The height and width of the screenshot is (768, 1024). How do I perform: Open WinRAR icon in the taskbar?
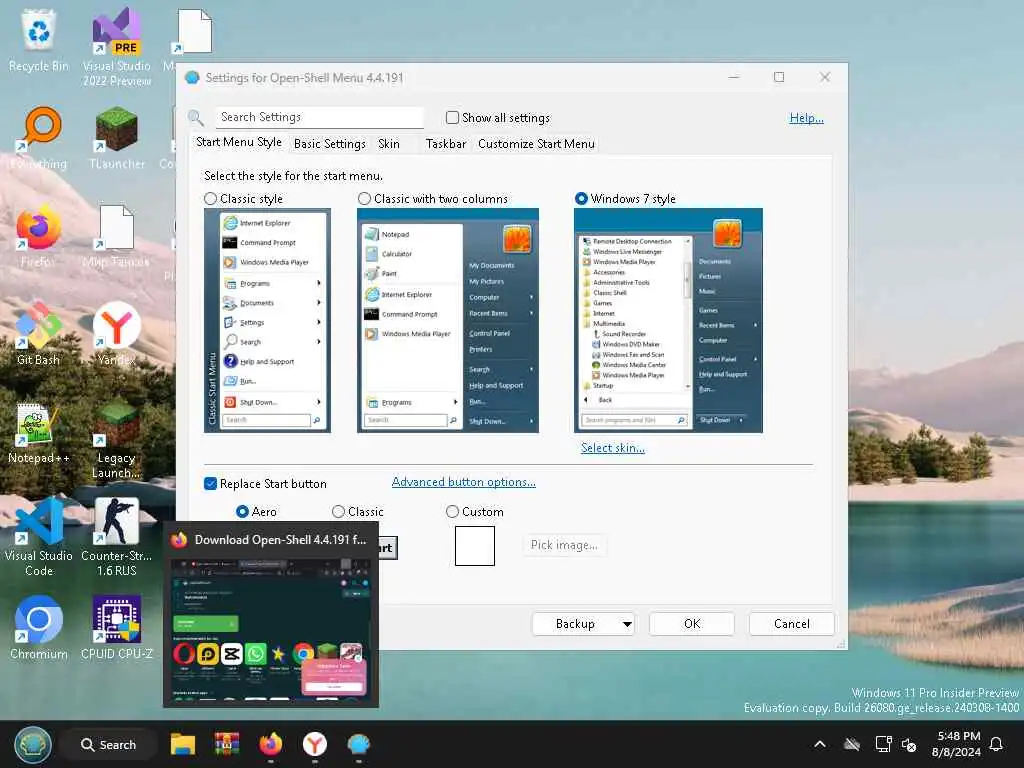point(227,744)
